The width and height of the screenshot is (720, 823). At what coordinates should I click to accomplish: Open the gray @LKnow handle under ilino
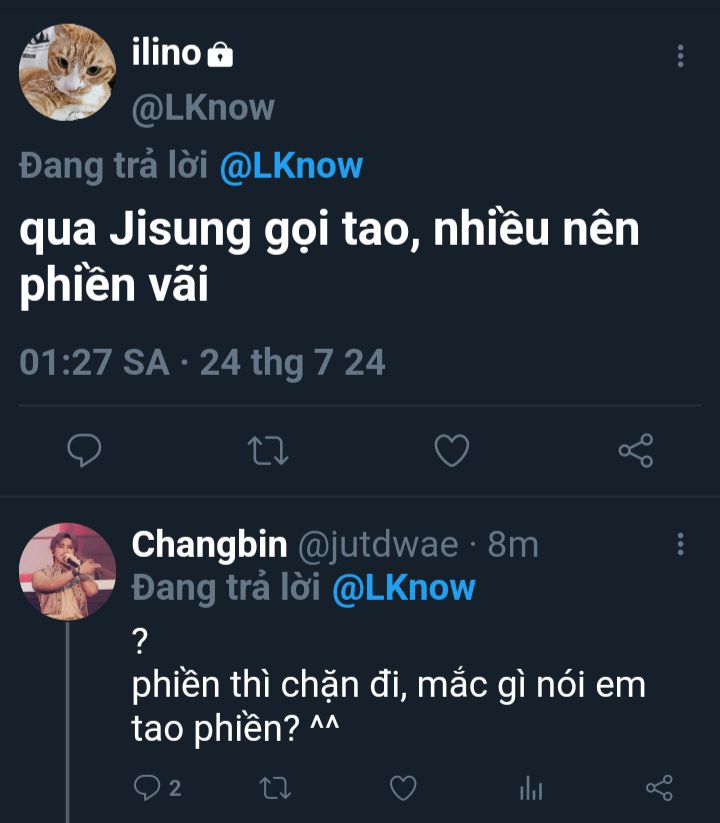[203, 109]
